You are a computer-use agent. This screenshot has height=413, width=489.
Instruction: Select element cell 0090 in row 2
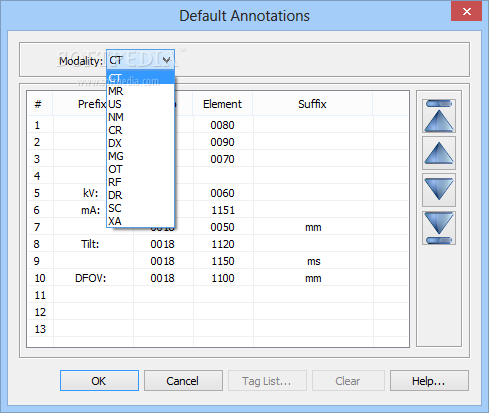point(223,142)
